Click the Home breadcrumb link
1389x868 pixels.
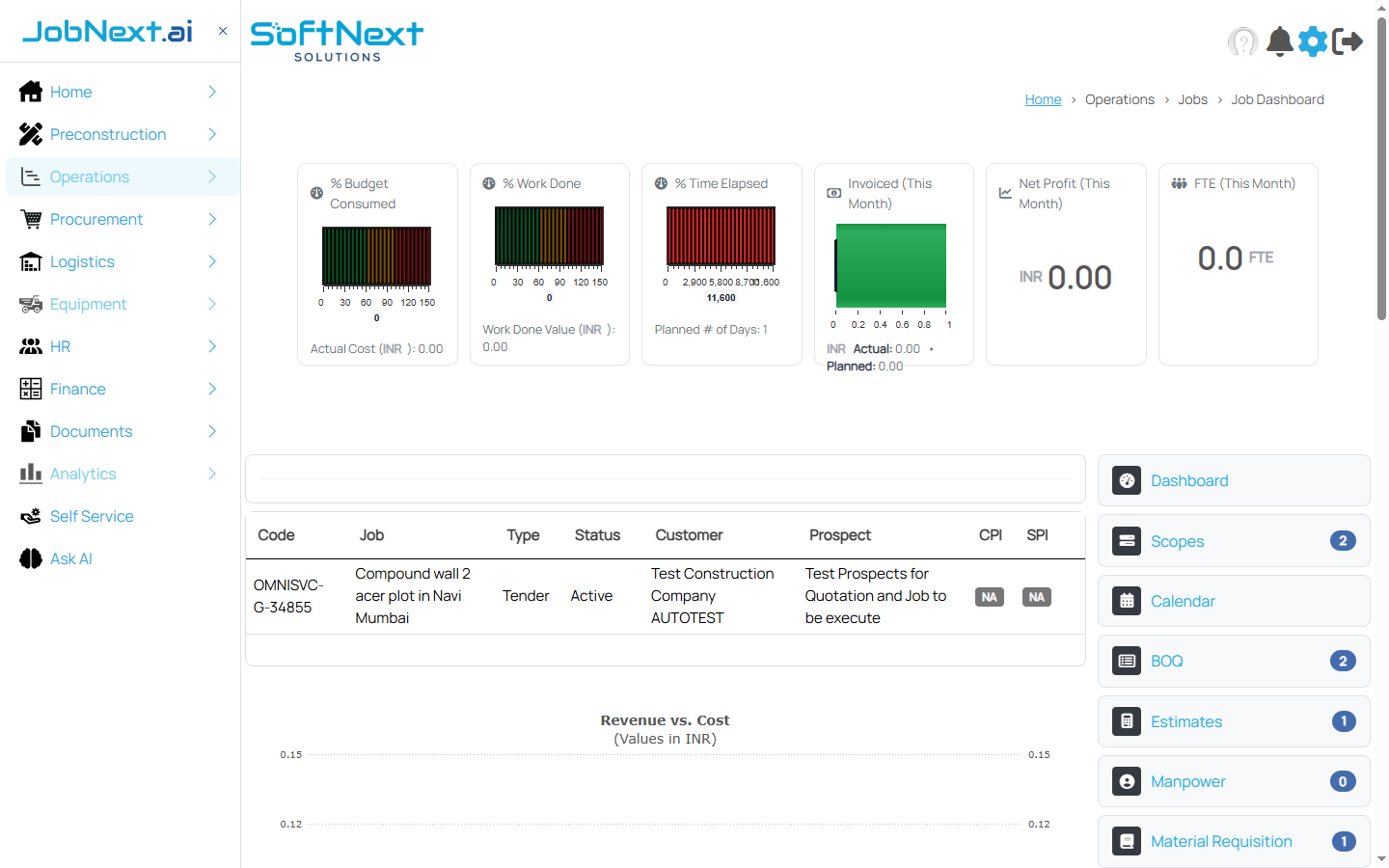point(1043,98)
